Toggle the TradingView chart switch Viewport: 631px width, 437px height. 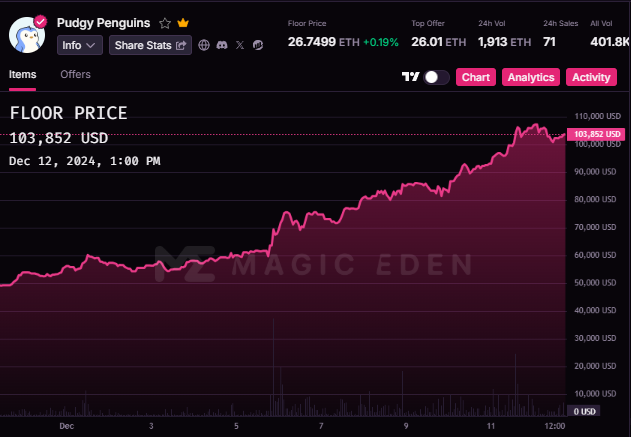(x=437, y=77)
